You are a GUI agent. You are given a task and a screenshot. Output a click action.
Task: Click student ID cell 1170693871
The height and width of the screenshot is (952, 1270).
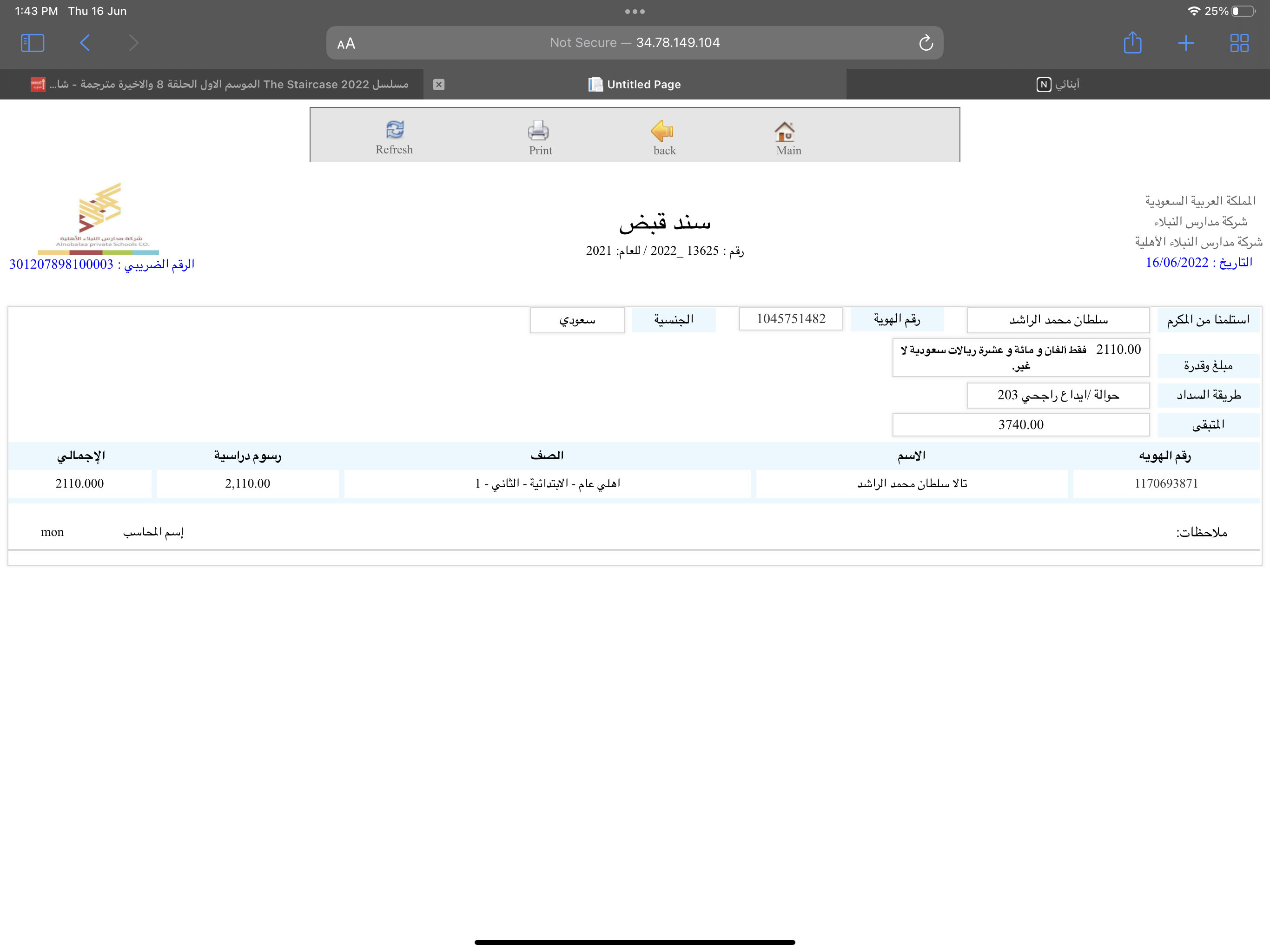click(1166, 483)
